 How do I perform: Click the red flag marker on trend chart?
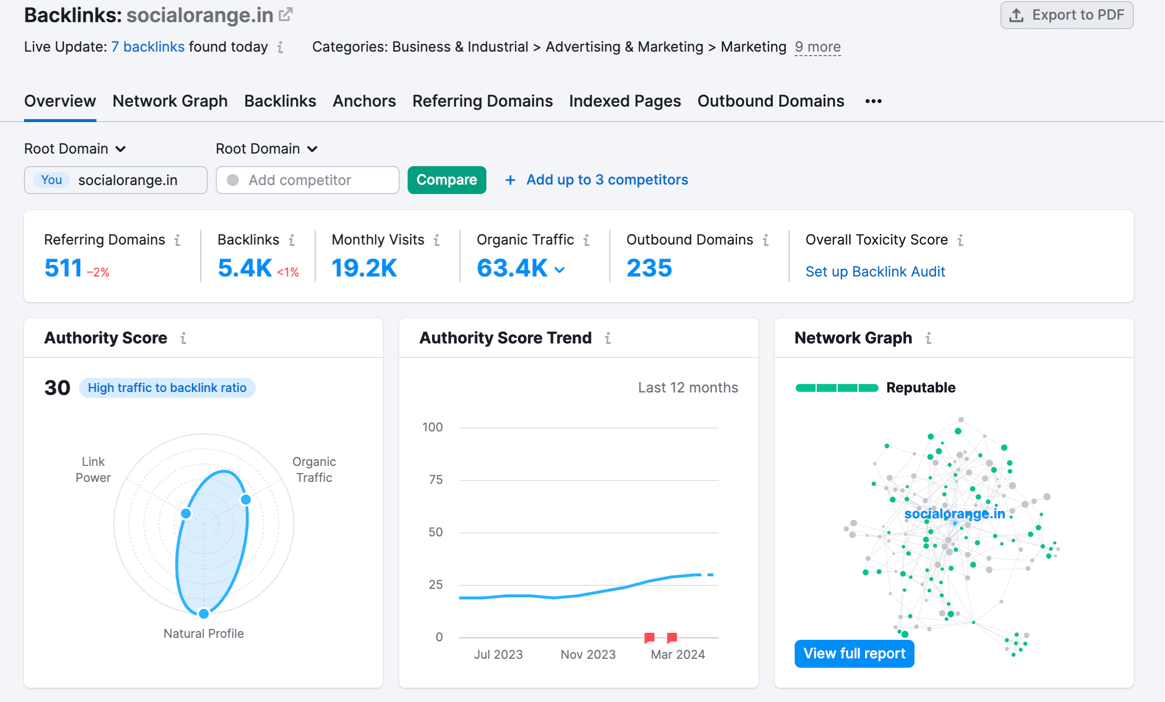tap(650, 637)
